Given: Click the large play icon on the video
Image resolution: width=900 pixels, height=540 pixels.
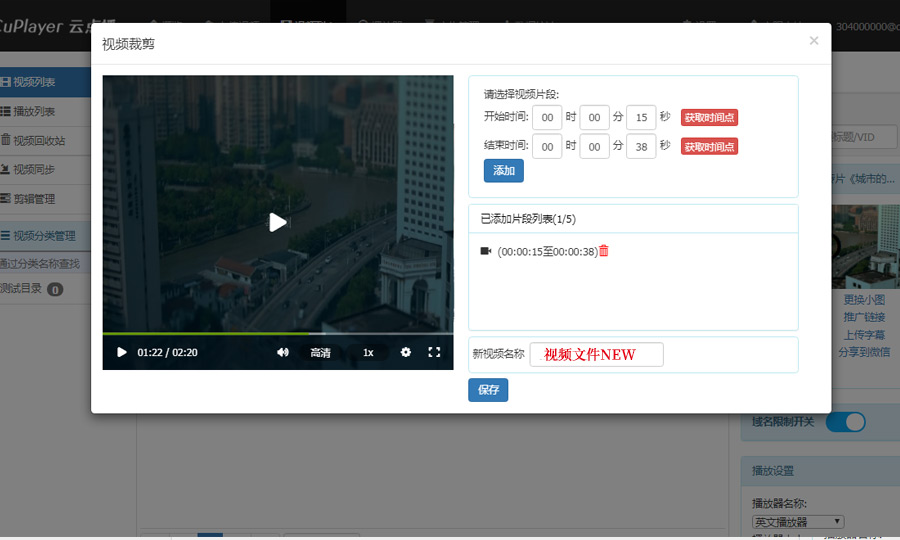Looking at the screenshot, I should pyautogui.click(x=278, y=222).
